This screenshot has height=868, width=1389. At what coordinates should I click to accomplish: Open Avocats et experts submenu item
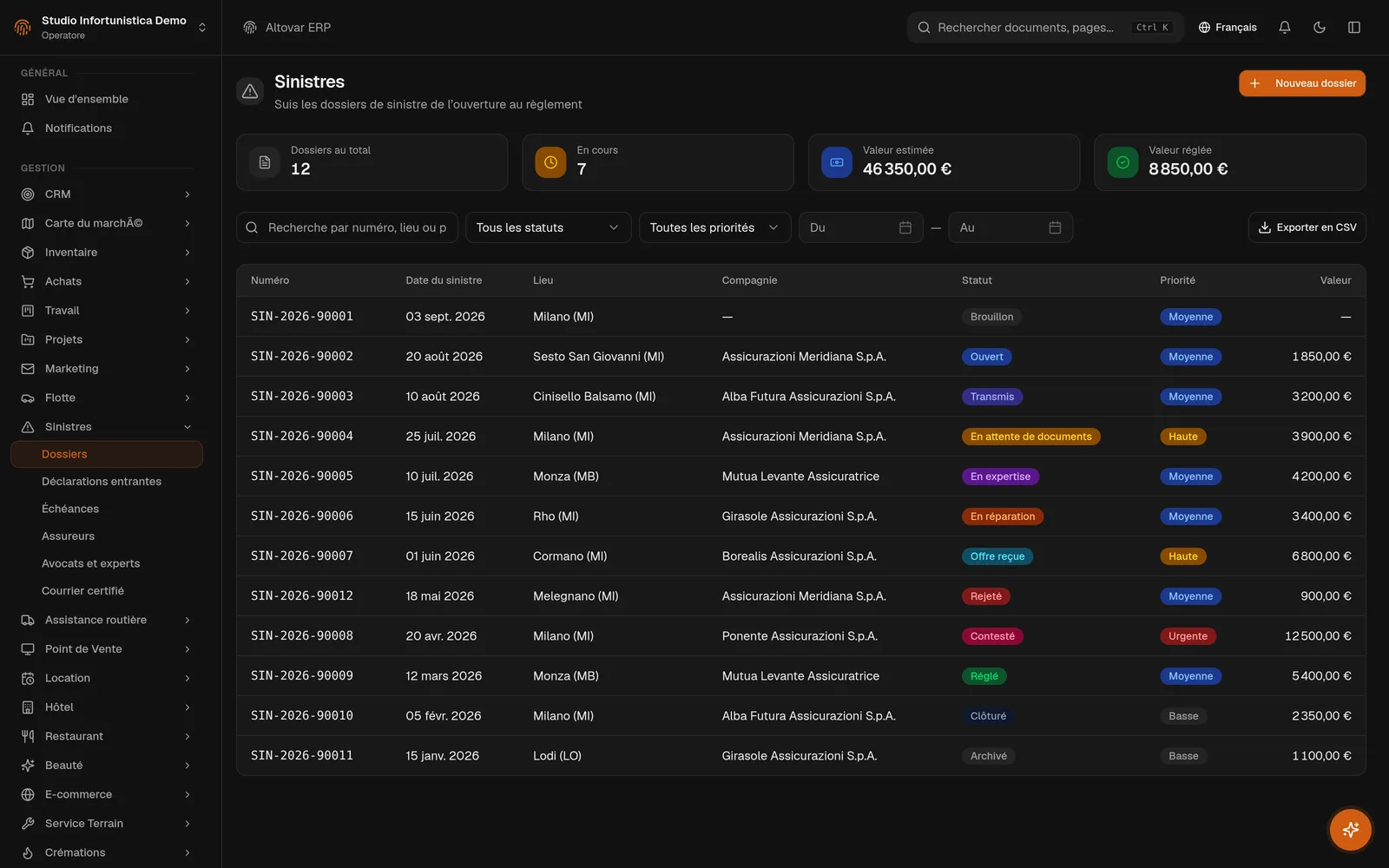[x=90, y=563]
